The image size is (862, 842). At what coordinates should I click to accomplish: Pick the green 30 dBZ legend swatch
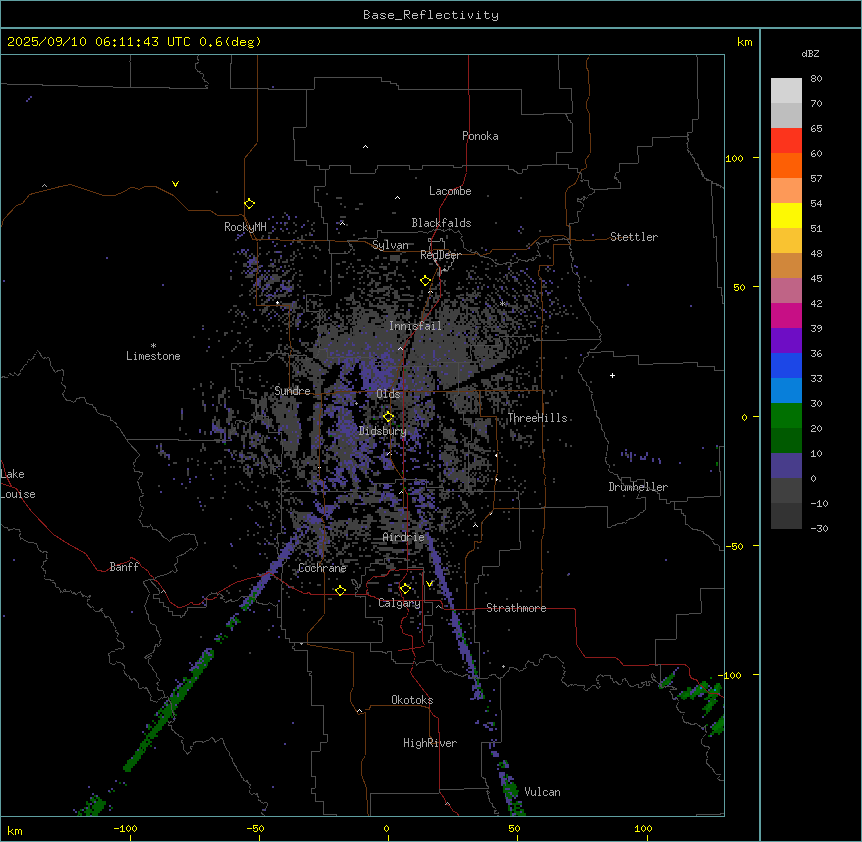786,416
